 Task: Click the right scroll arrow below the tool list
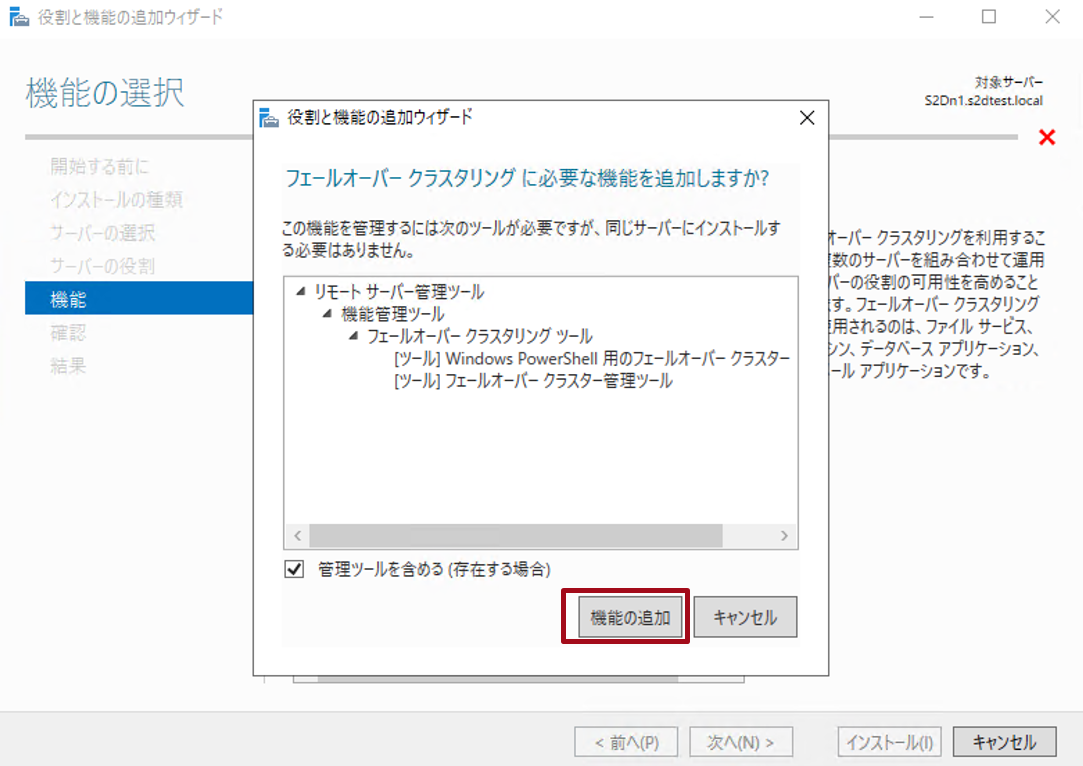coord(786,536)
